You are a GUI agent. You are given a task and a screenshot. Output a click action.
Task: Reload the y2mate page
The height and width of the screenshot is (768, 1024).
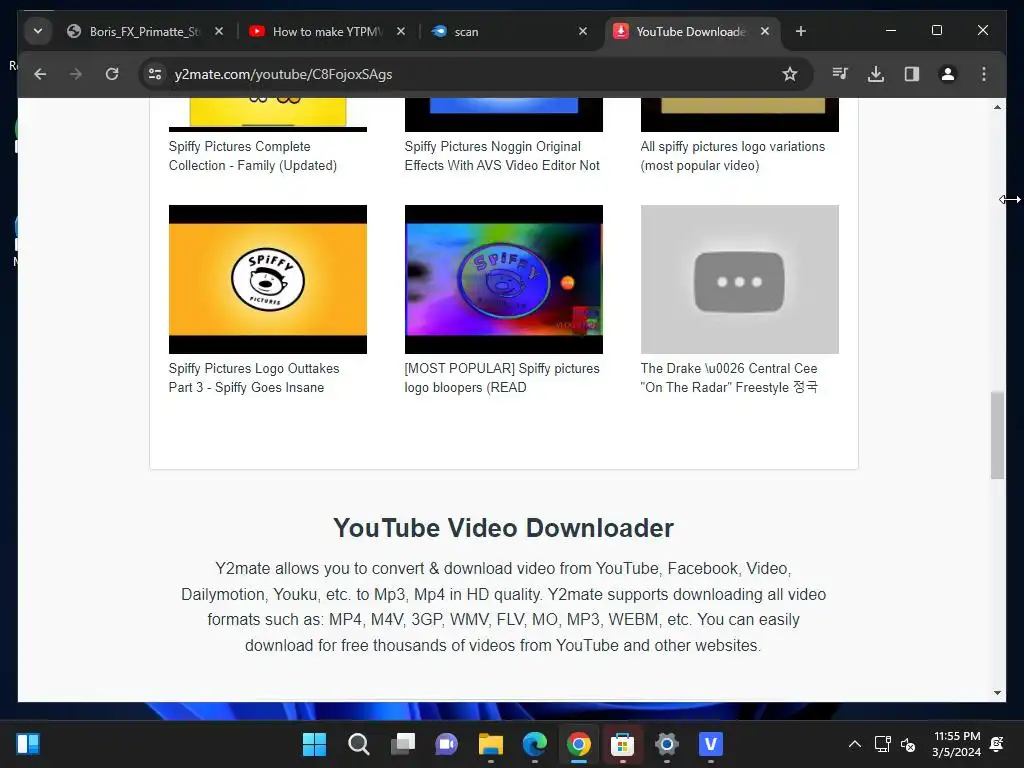coord(112,74)
